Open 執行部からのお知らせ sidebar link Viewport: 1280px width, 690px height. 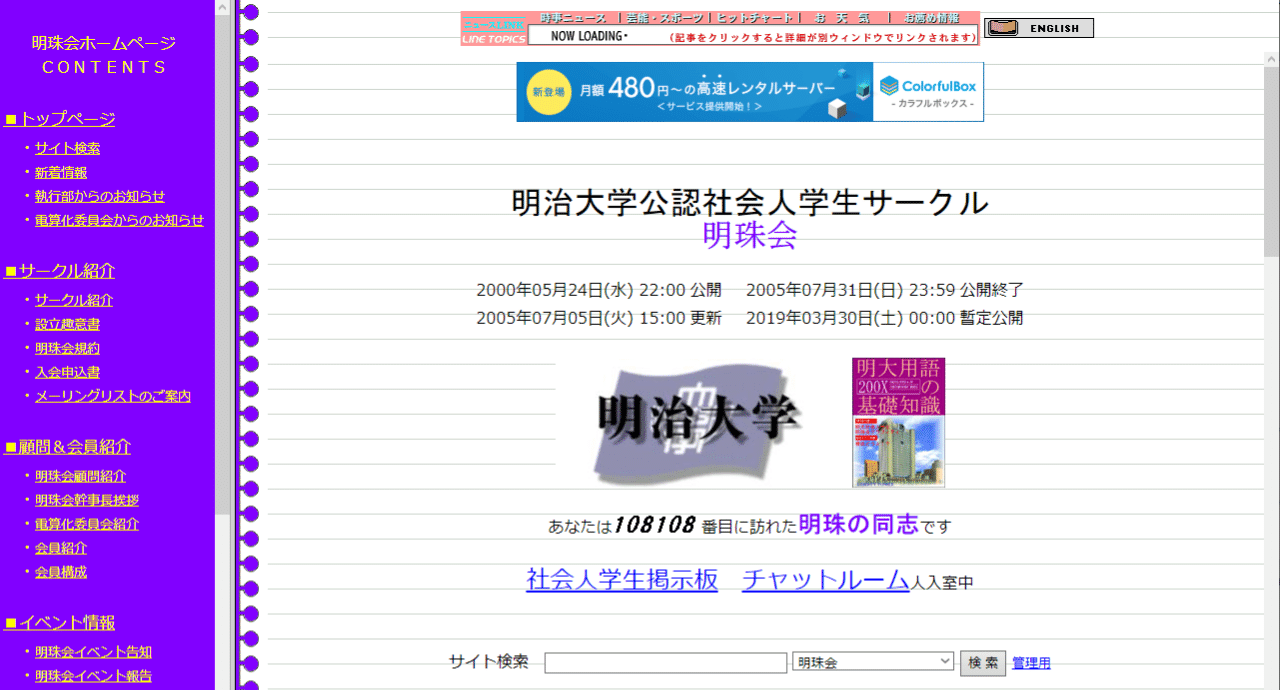click(100, 196)
